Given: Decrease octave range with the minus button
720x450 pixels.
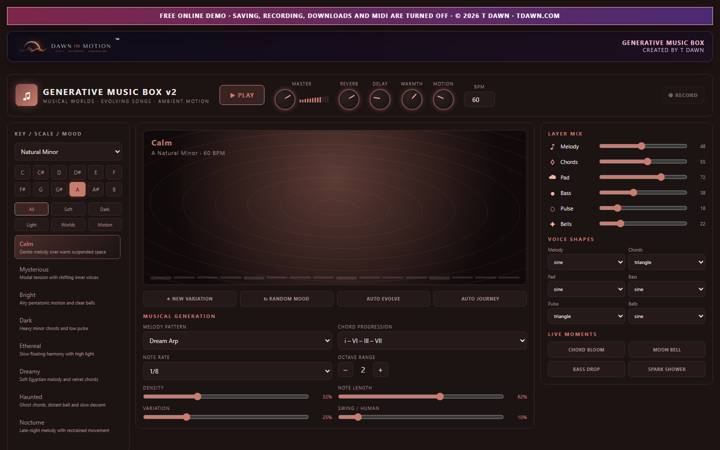Looking at the screenshot, I should click(x=345, y=370).
